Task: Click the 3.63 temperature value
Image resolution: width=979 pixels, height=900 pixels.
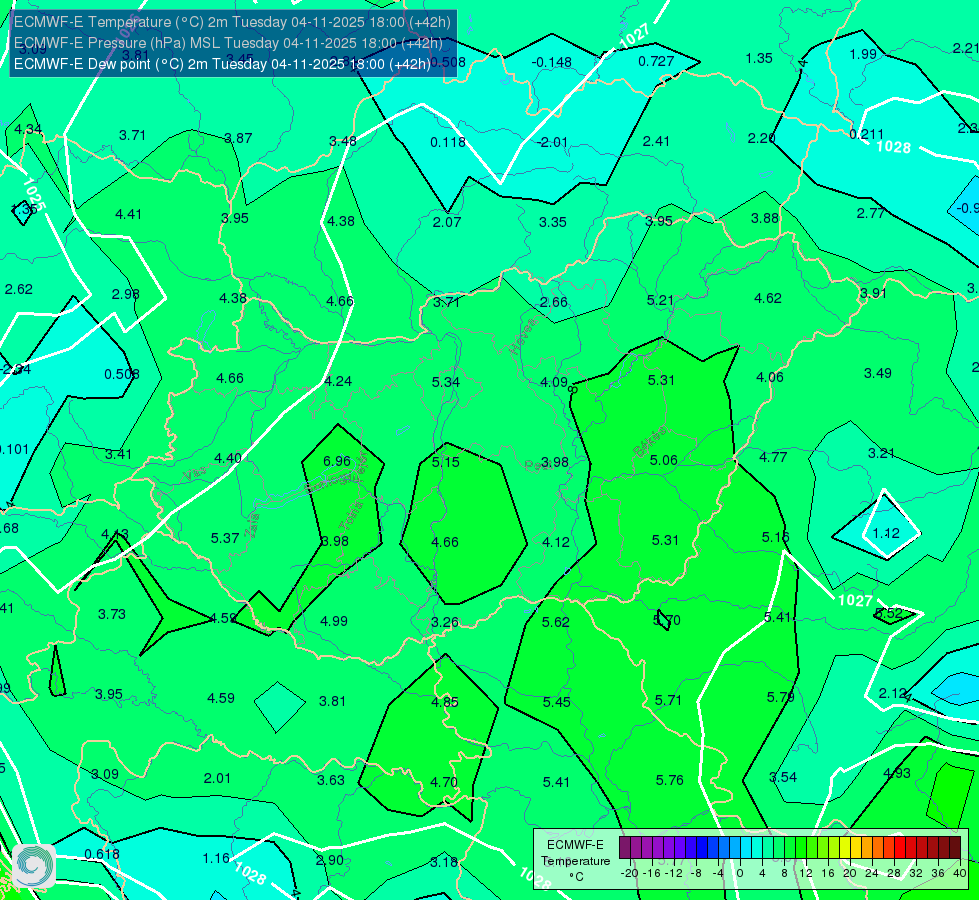Action: (x=330, y=780)
